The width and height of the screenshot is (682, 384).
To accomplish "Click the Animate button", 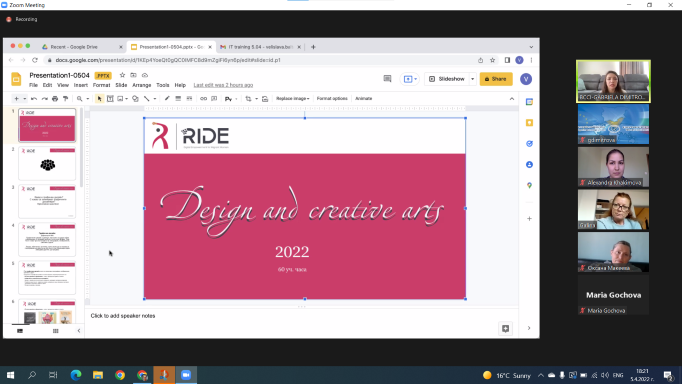I will click(x=364, y=99).
